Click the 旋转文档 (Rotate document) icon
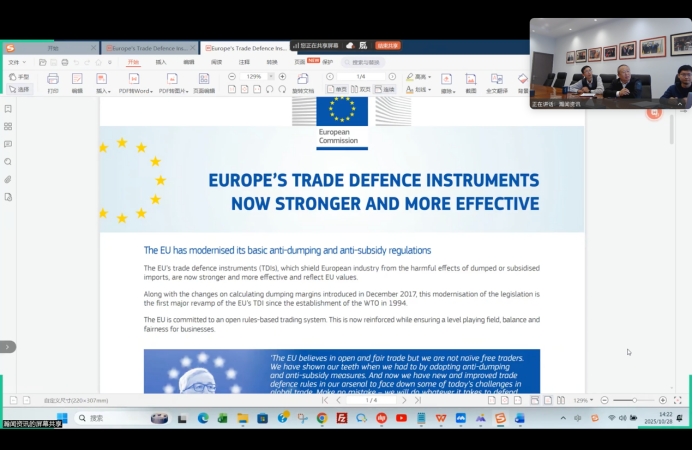 coord(304,81)
